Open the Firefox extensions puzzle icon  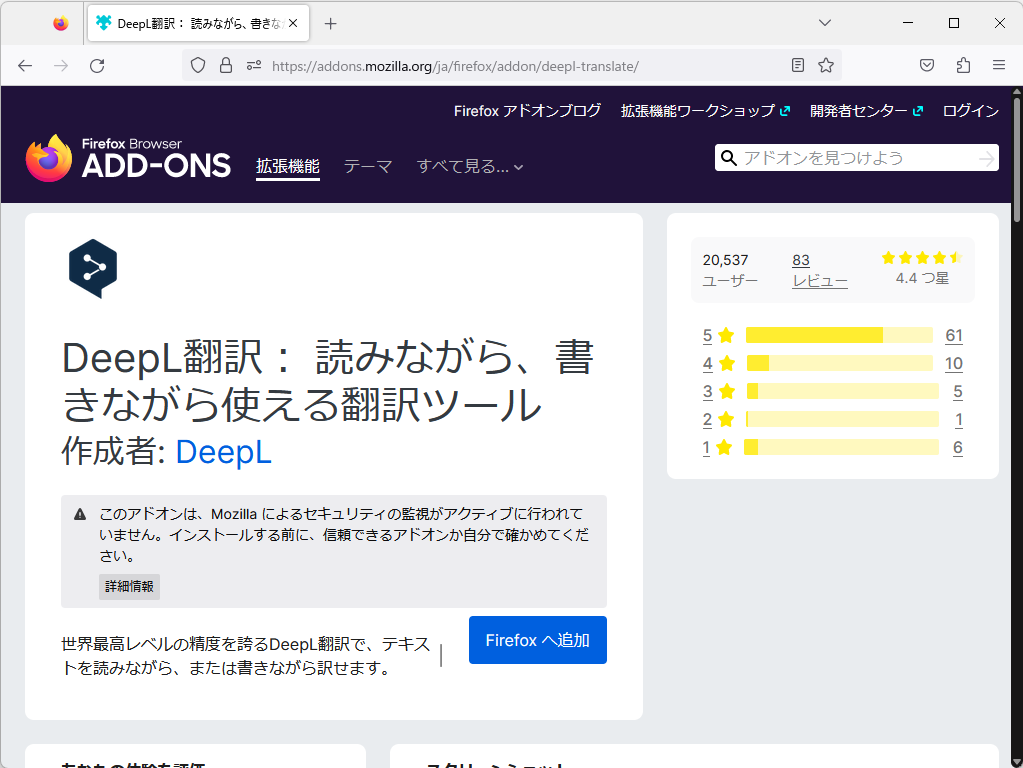point(962,64)
